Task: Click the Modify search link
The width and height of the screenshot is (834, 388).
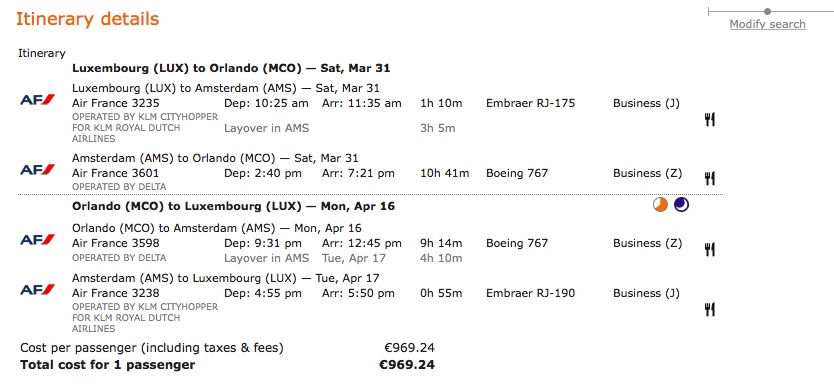Action: click(768, 24)
